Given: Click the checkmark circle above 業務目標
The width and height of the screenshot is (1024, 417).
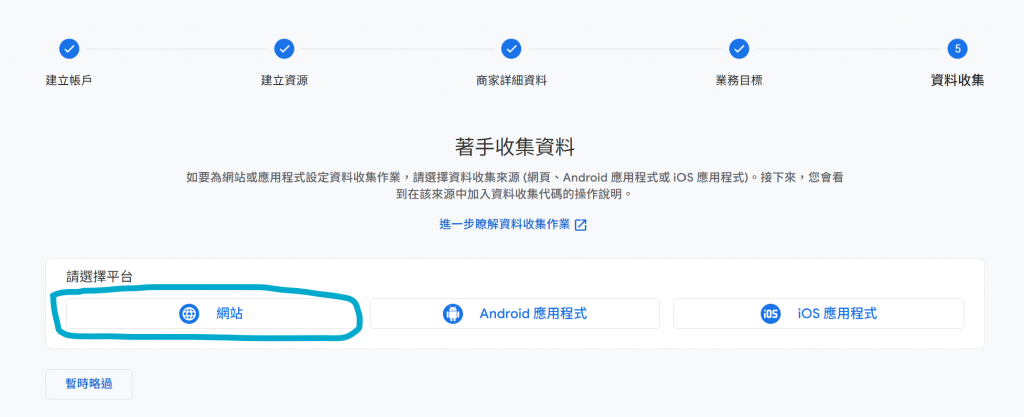Looking at the screenshot, I should point(739,48).
